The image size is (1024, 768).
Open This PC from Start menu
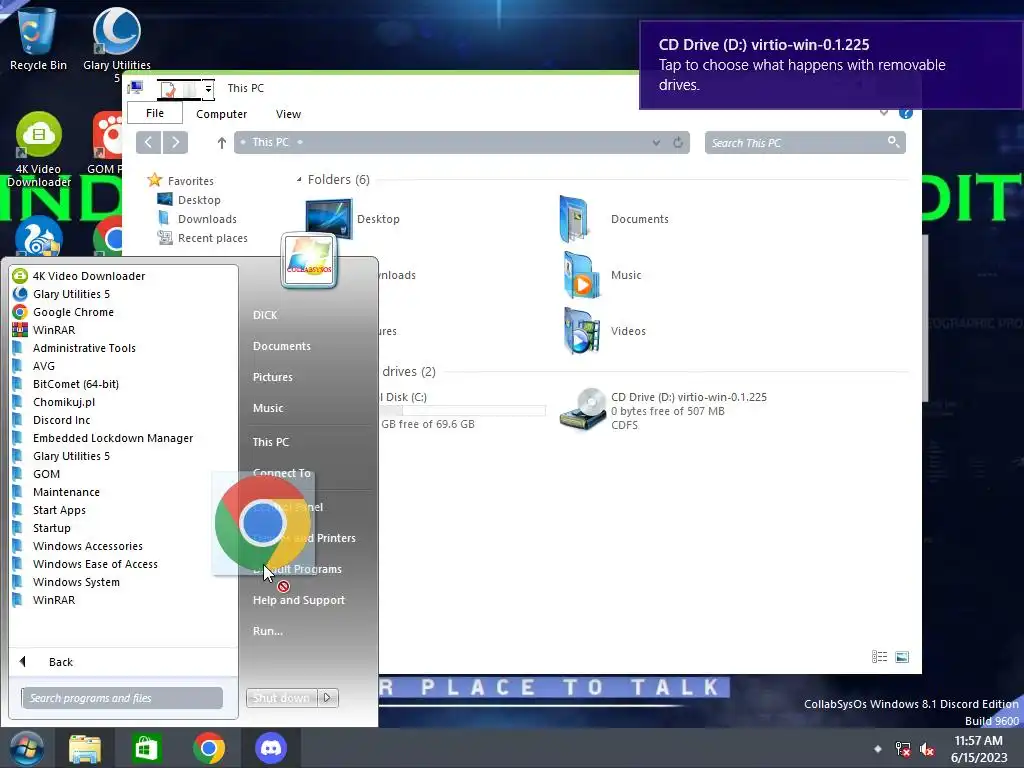270,442
